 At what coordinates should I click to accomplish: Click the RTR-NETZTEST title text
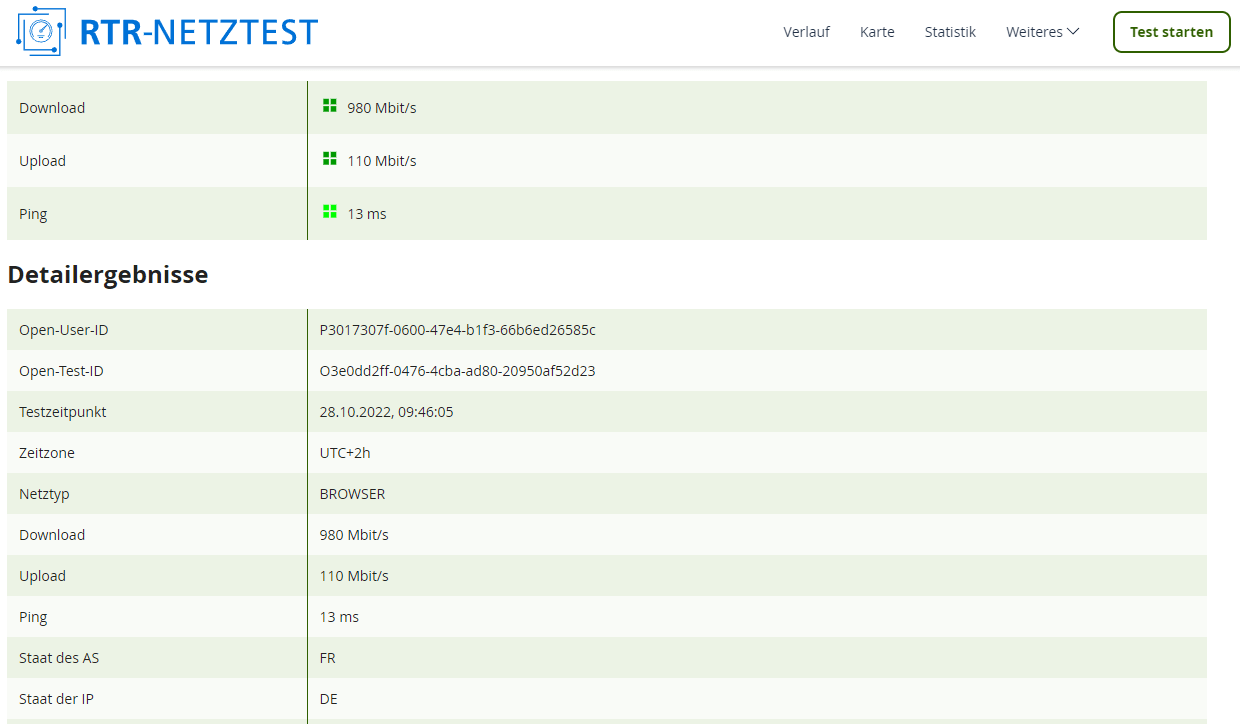pos(198,32)
